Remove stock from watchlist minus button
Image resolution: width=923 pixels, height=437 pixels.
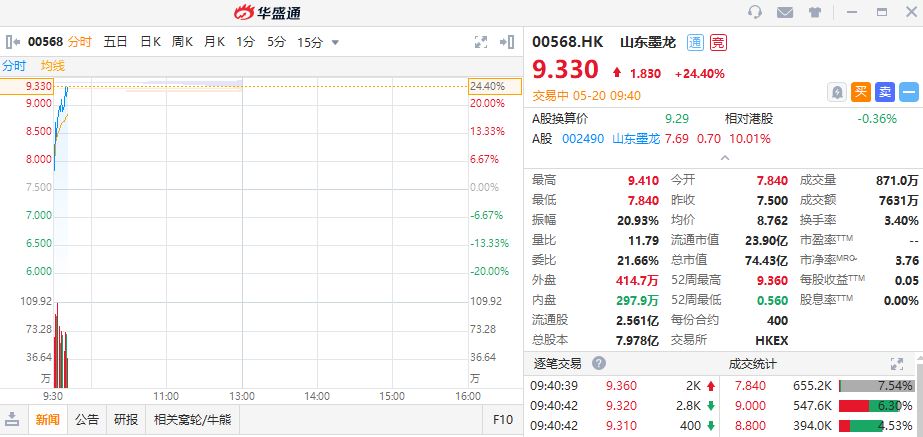[x=909, y=92]
